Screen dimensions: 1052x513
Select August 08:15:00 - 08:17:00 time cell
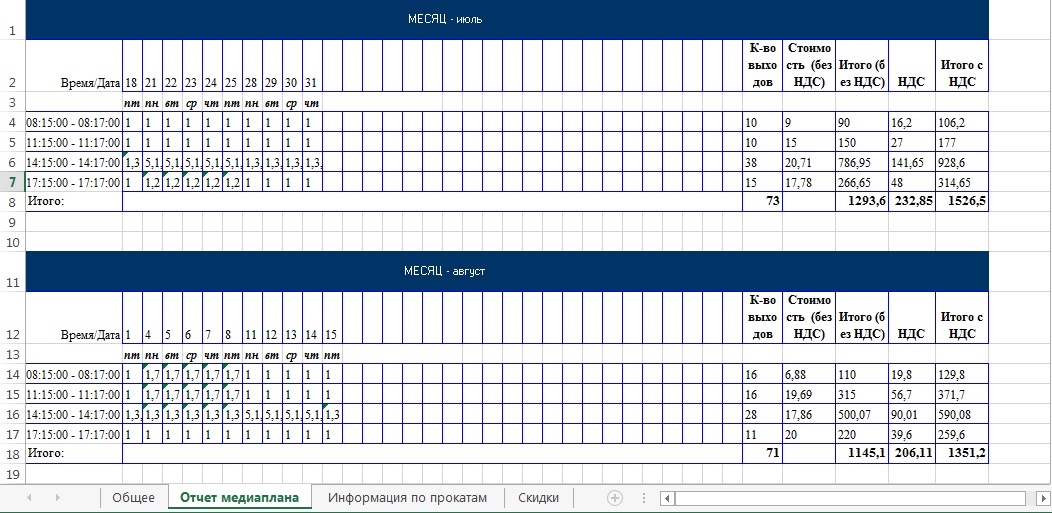click(74, 374)
